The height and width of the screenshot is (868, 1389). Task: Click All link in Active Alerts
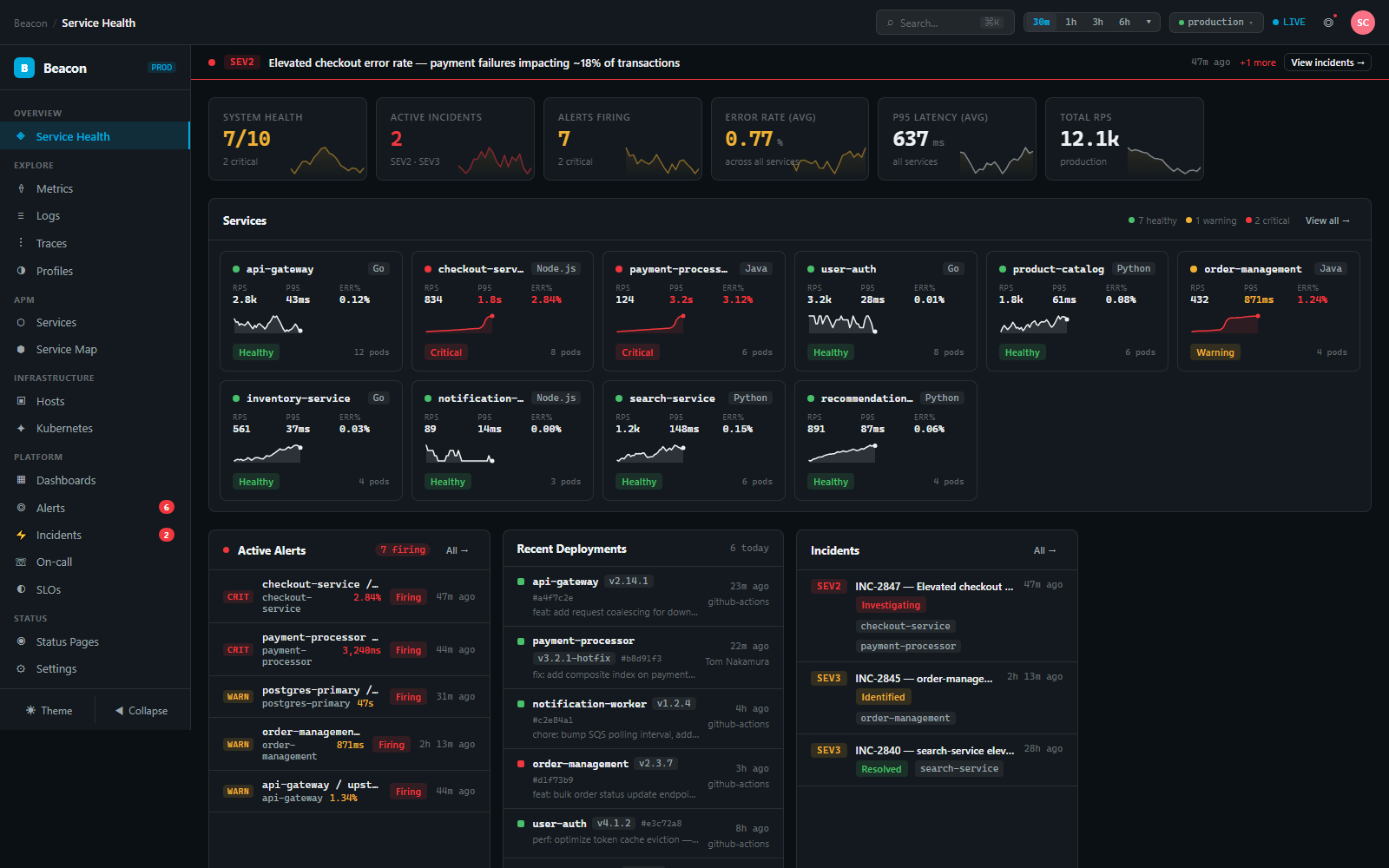click(457, 550)
